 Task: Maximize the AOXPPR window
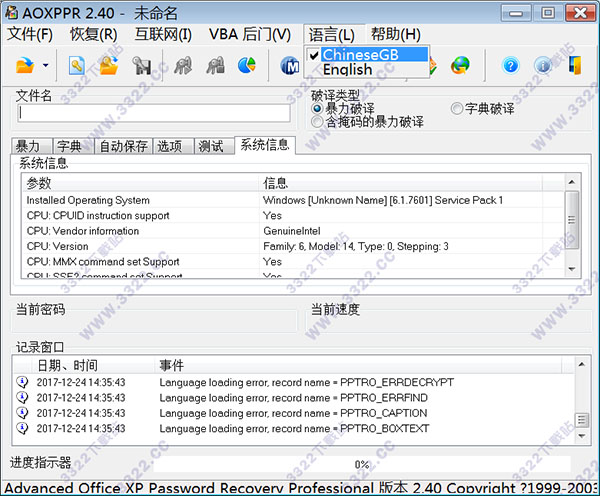(548, 13)
